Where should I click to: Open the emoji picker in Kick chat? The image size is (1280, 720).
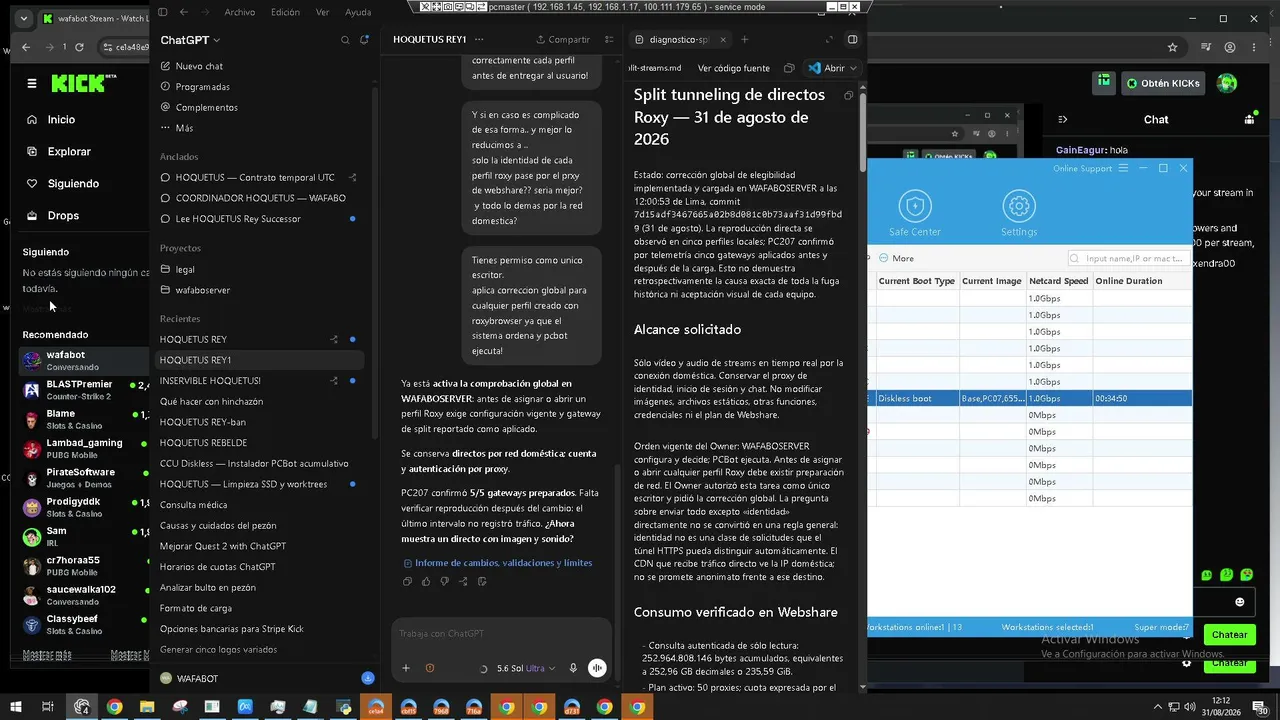coord(1240,602)
